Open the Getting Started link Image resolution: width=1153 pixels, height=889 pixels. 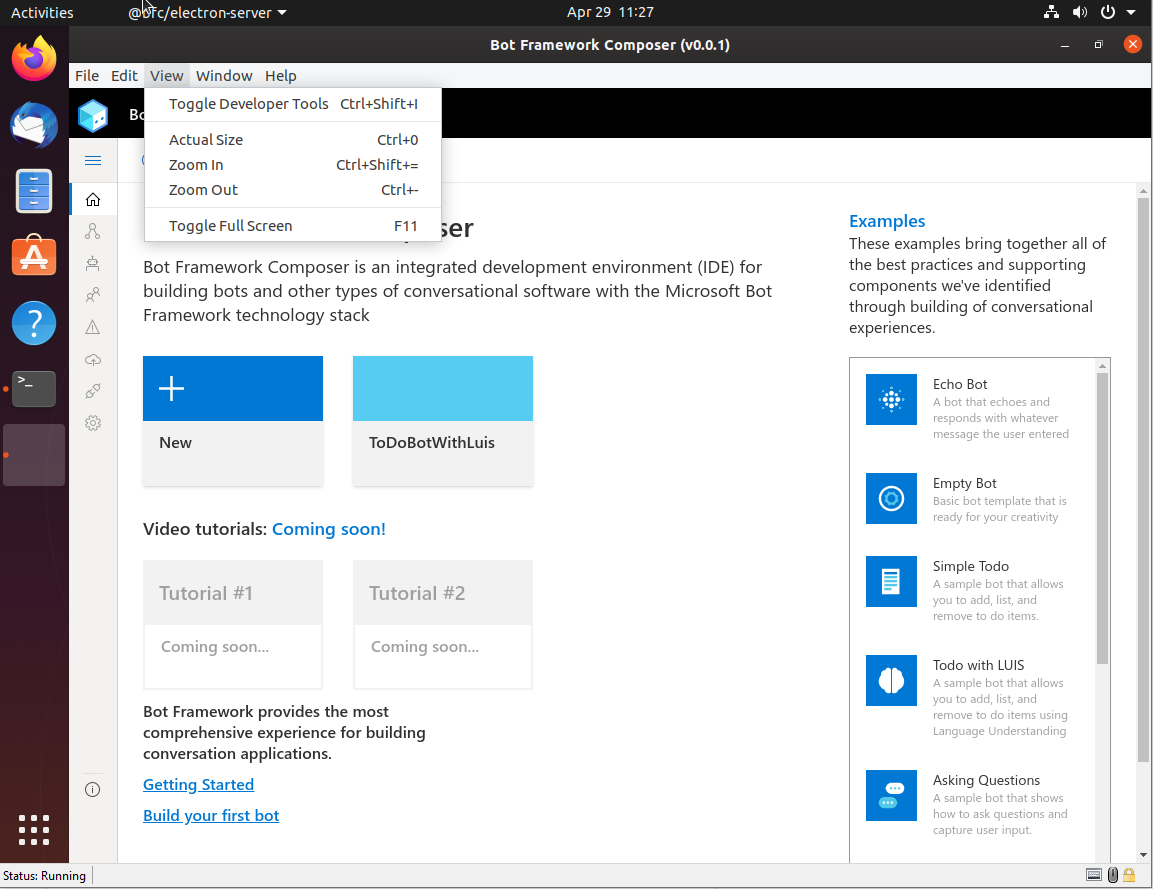(x=199, y=785)
